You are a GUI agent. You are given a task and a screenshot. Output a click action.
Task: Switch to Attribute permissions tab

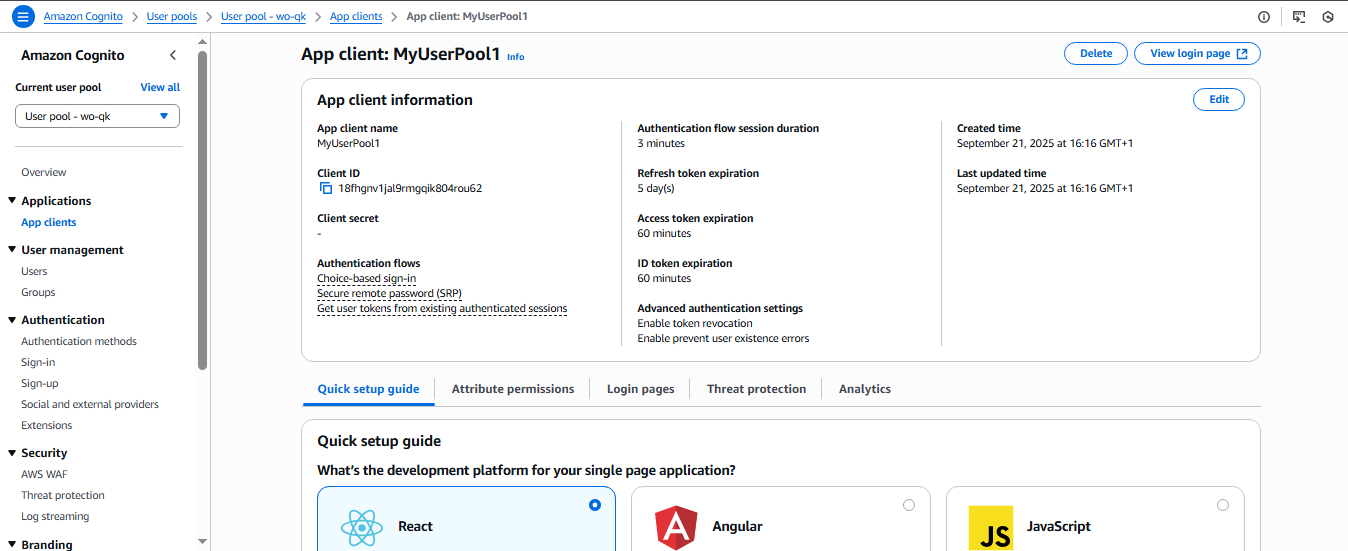coord(513,389)
